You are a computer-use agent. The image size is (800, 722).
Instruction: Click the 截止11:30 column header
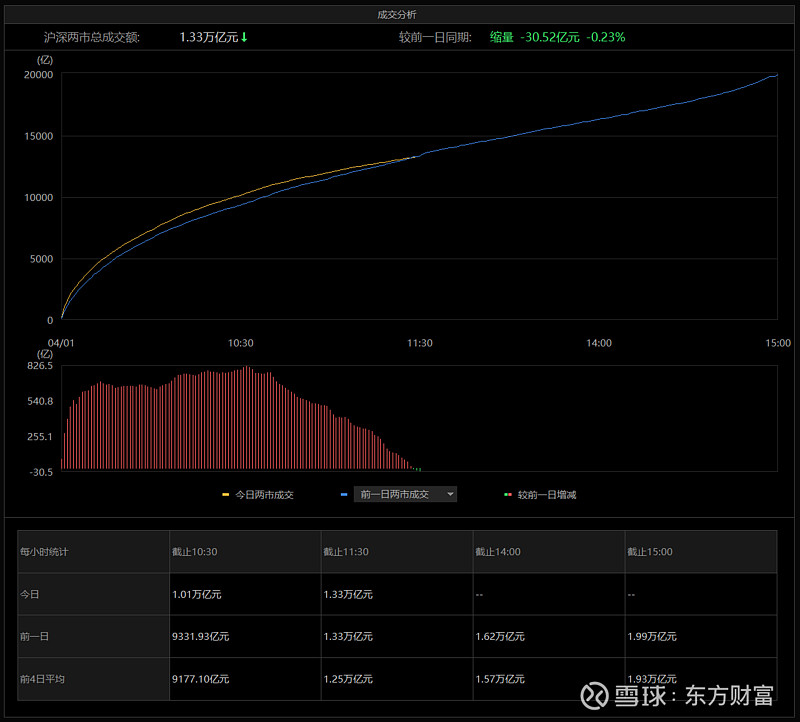[x=346, y=551]
